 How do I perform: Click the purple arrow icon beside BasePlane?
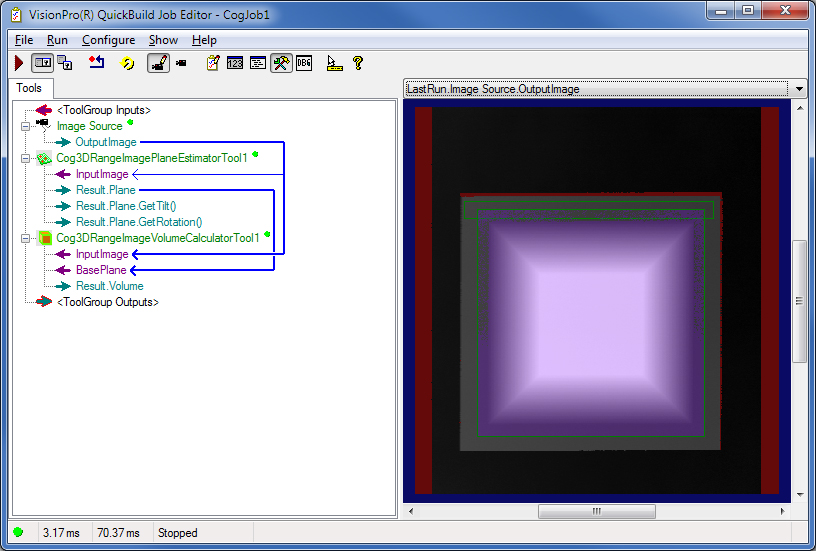pyautogui.click(x=63, y=270)
